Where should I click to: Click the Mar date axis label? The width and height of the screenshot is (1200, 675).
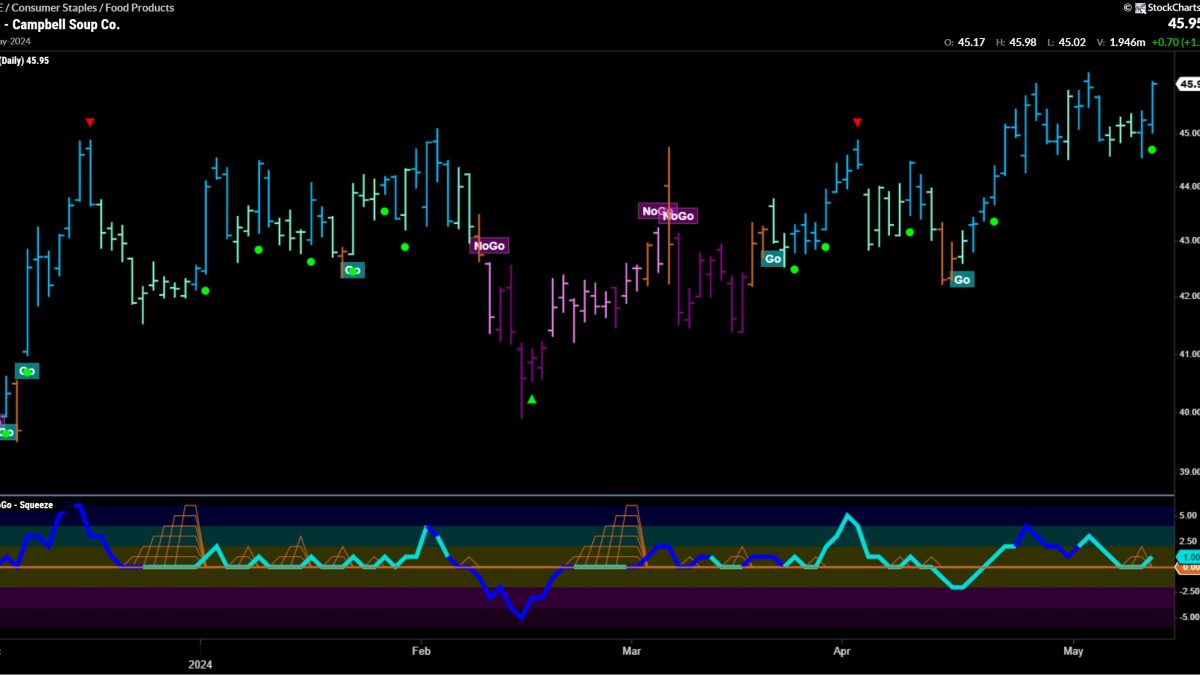click(x=632, y=650)
